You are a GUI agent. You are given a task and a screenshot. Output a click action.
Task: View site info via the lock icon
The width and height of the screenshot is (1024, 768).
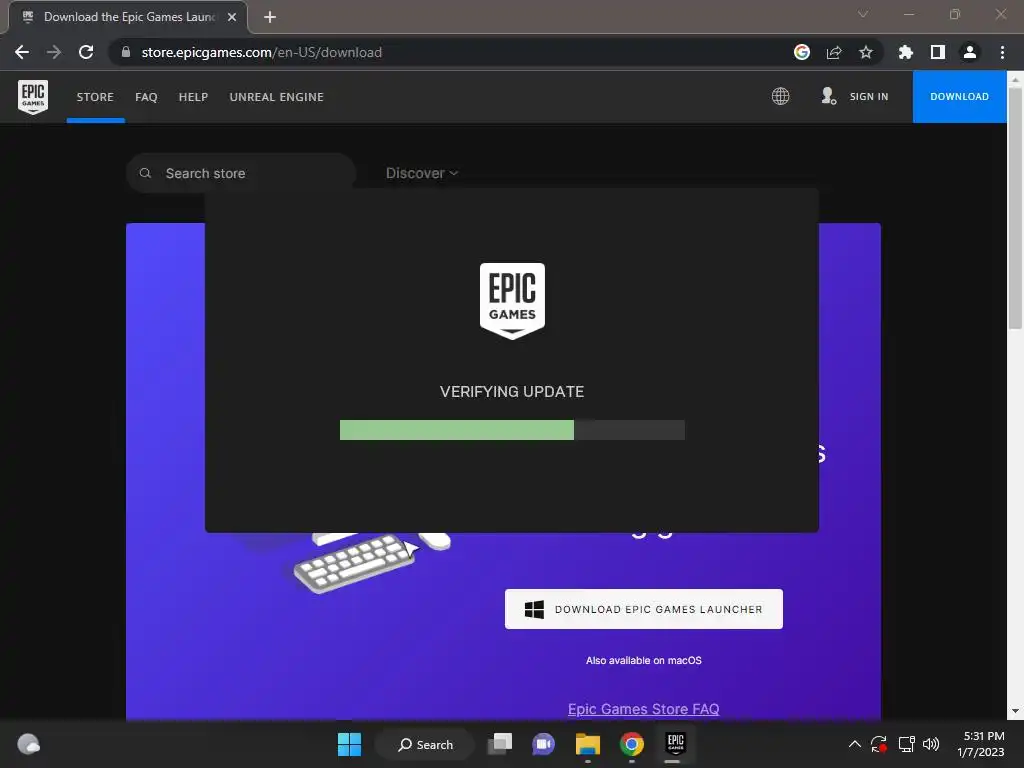[x=126, y=52]
